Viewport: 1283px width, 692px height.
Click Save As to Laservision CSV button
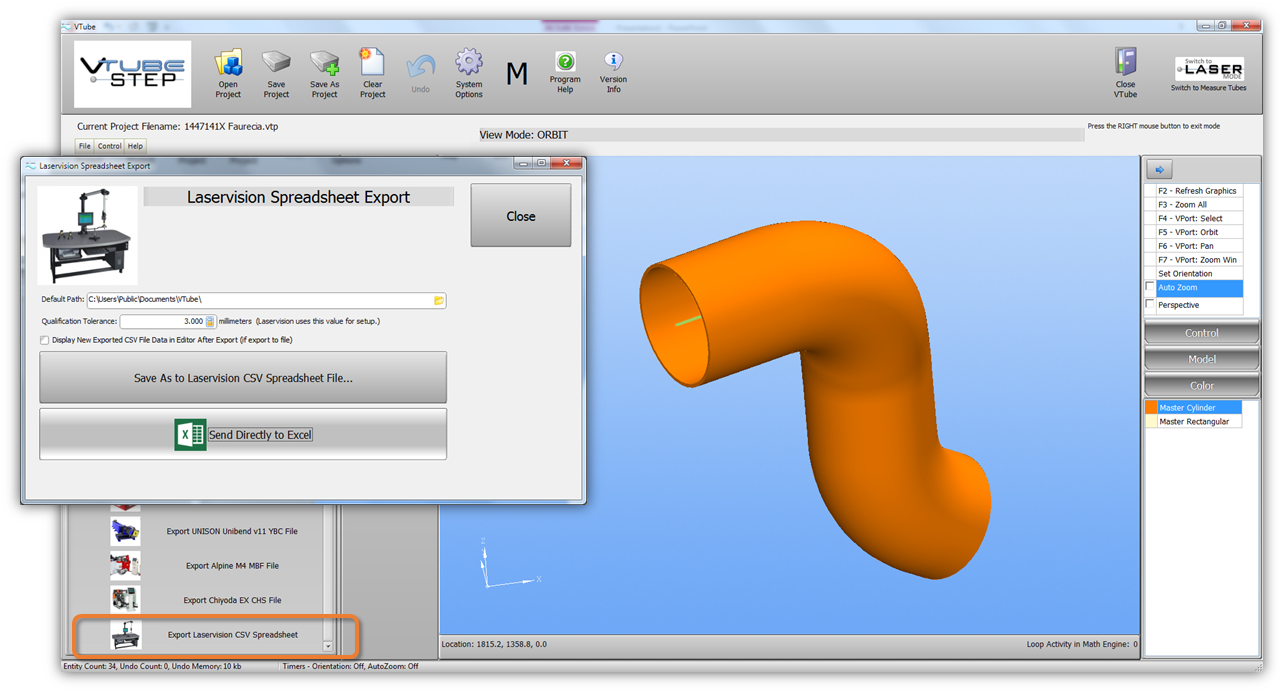[243, 378]
